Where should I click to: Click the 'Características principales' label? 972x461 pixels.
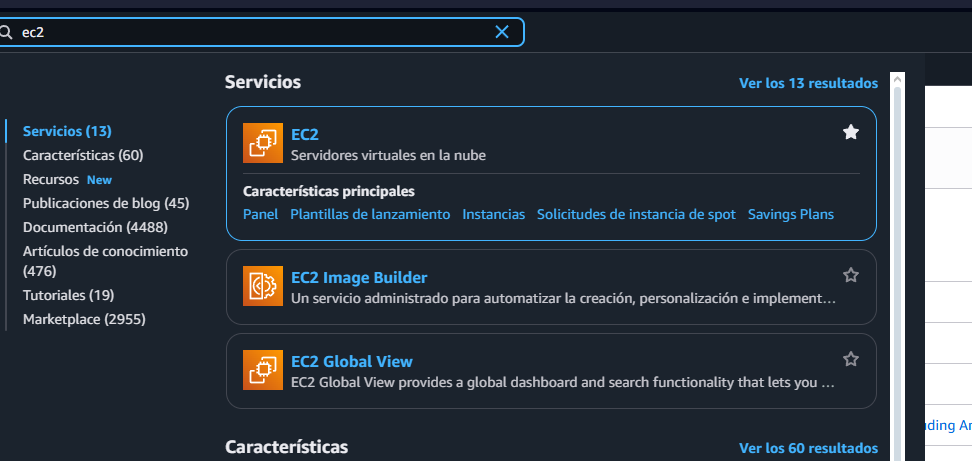(x=329, y=191)
